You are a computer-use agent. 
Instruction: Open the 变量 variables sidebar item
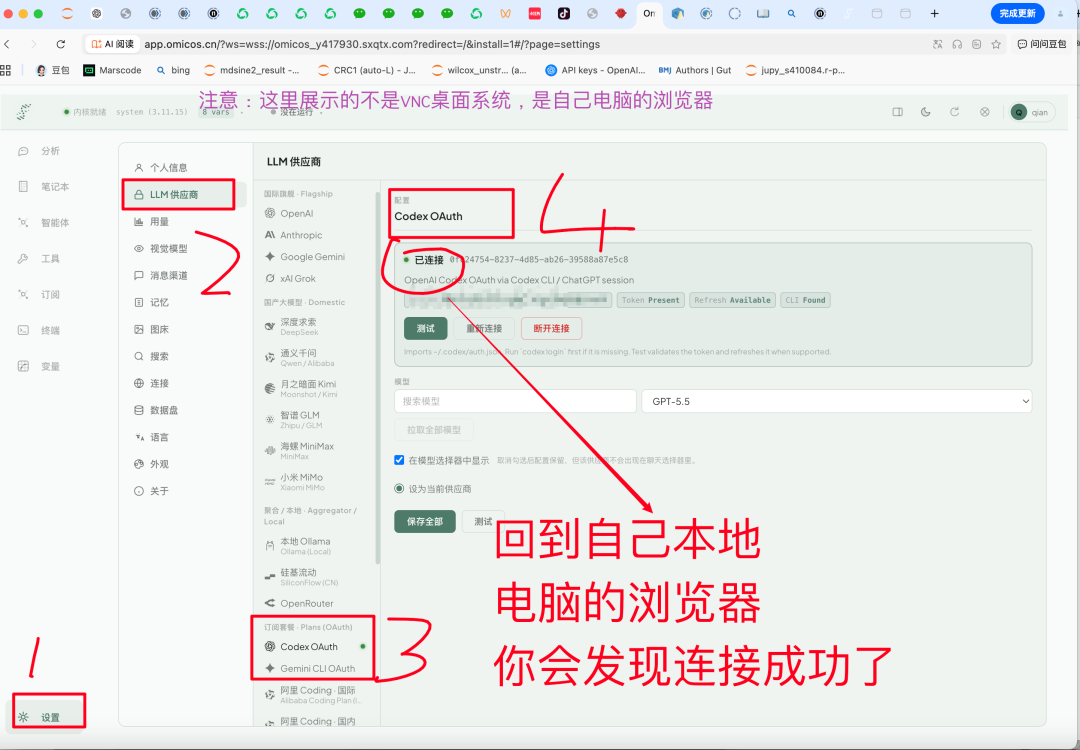[40, 366]
